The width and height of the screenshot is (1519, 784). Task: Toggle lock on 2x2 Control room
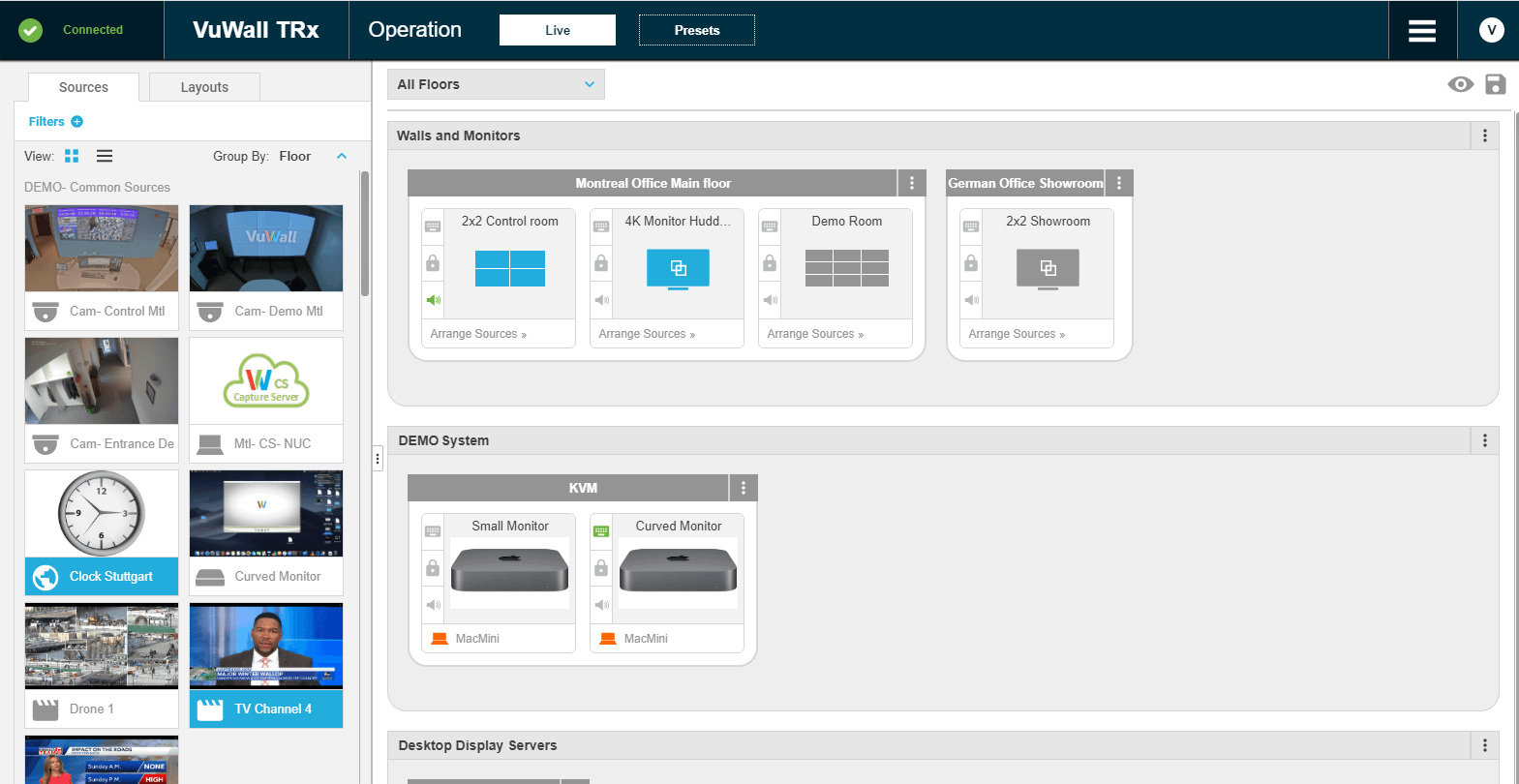[433, 263]
